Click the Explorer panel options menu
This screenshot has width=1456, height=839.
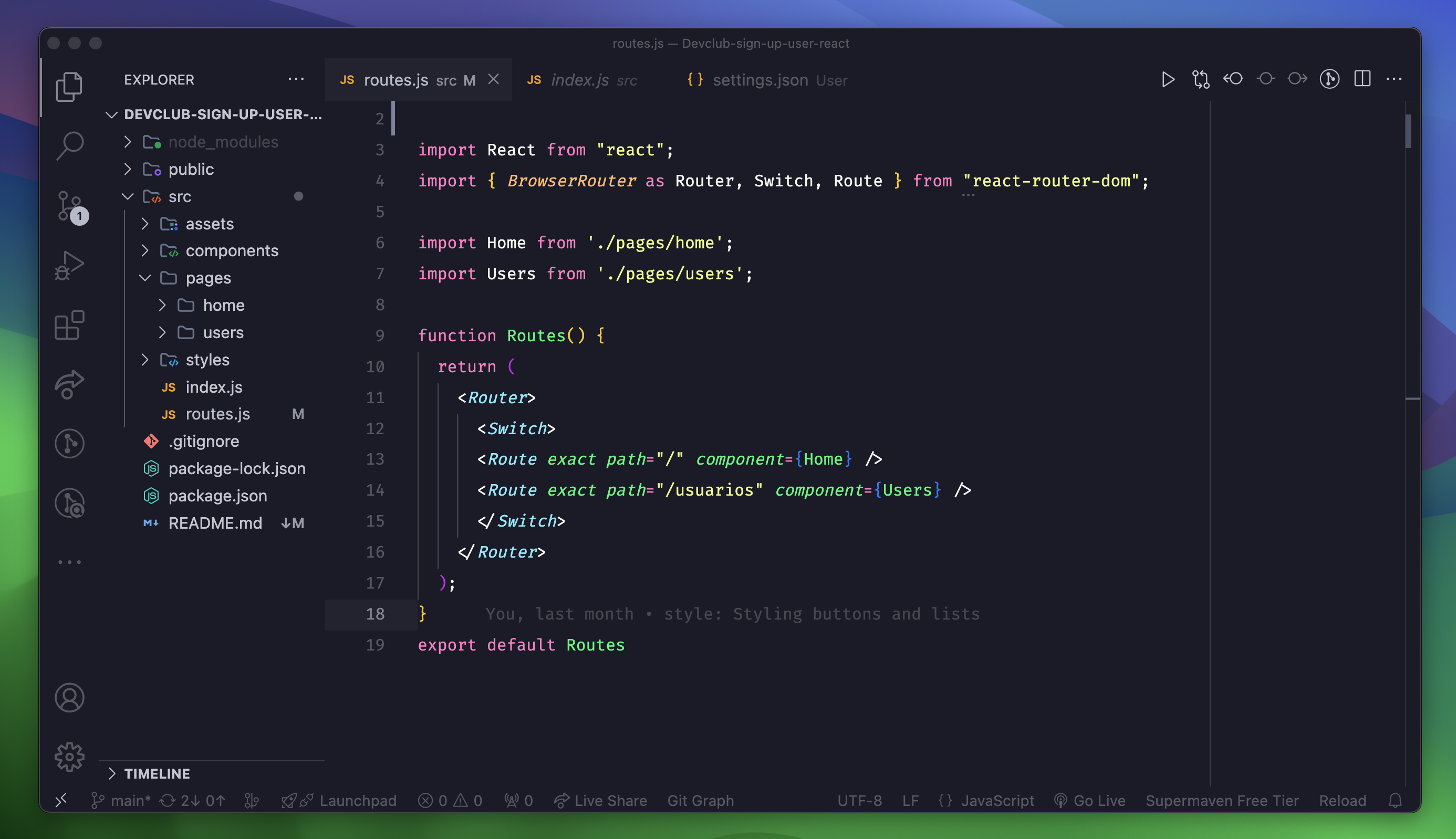coord(297,79)
